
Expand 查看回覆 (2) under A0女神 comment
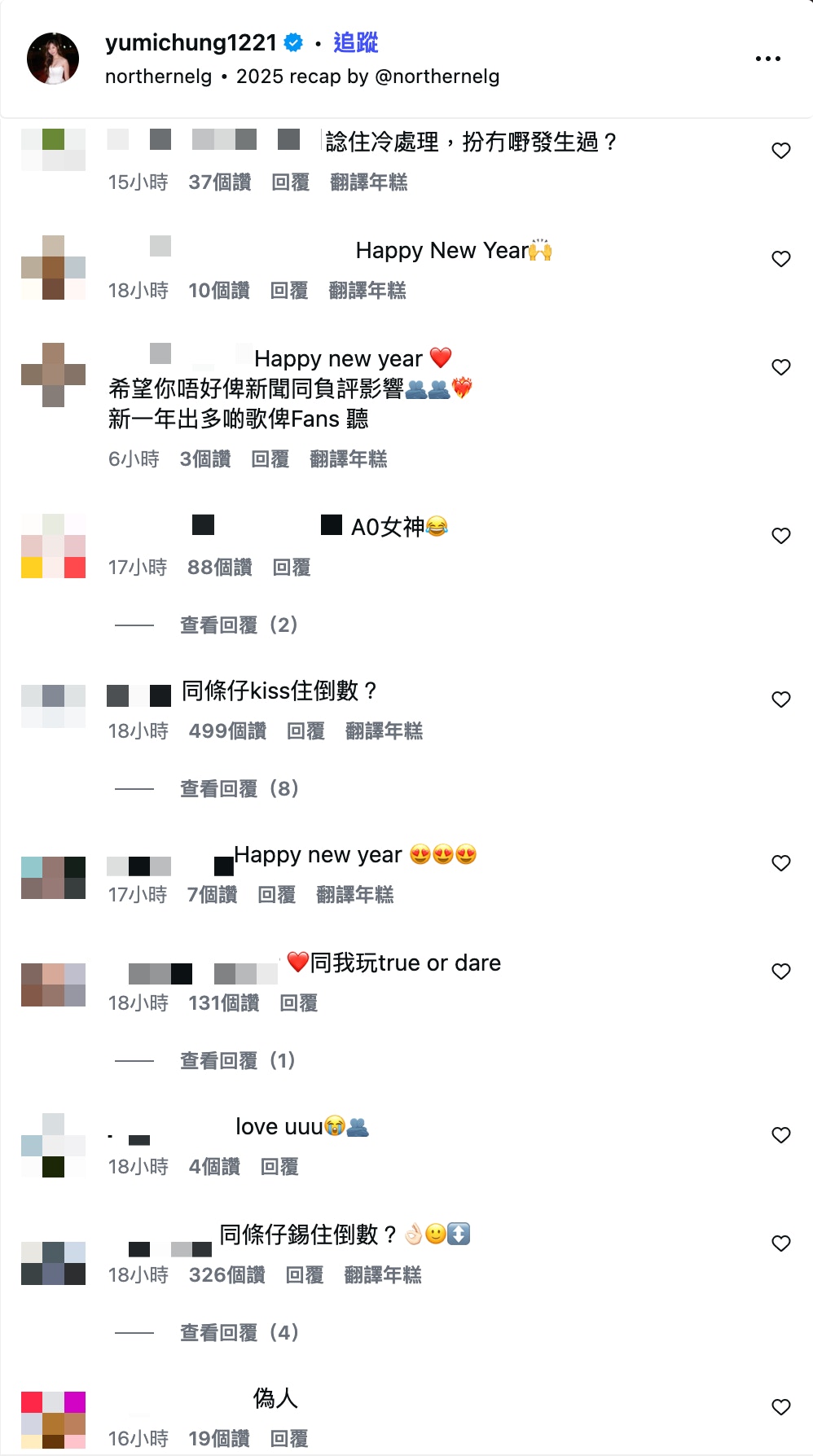[x=239, y=625]
